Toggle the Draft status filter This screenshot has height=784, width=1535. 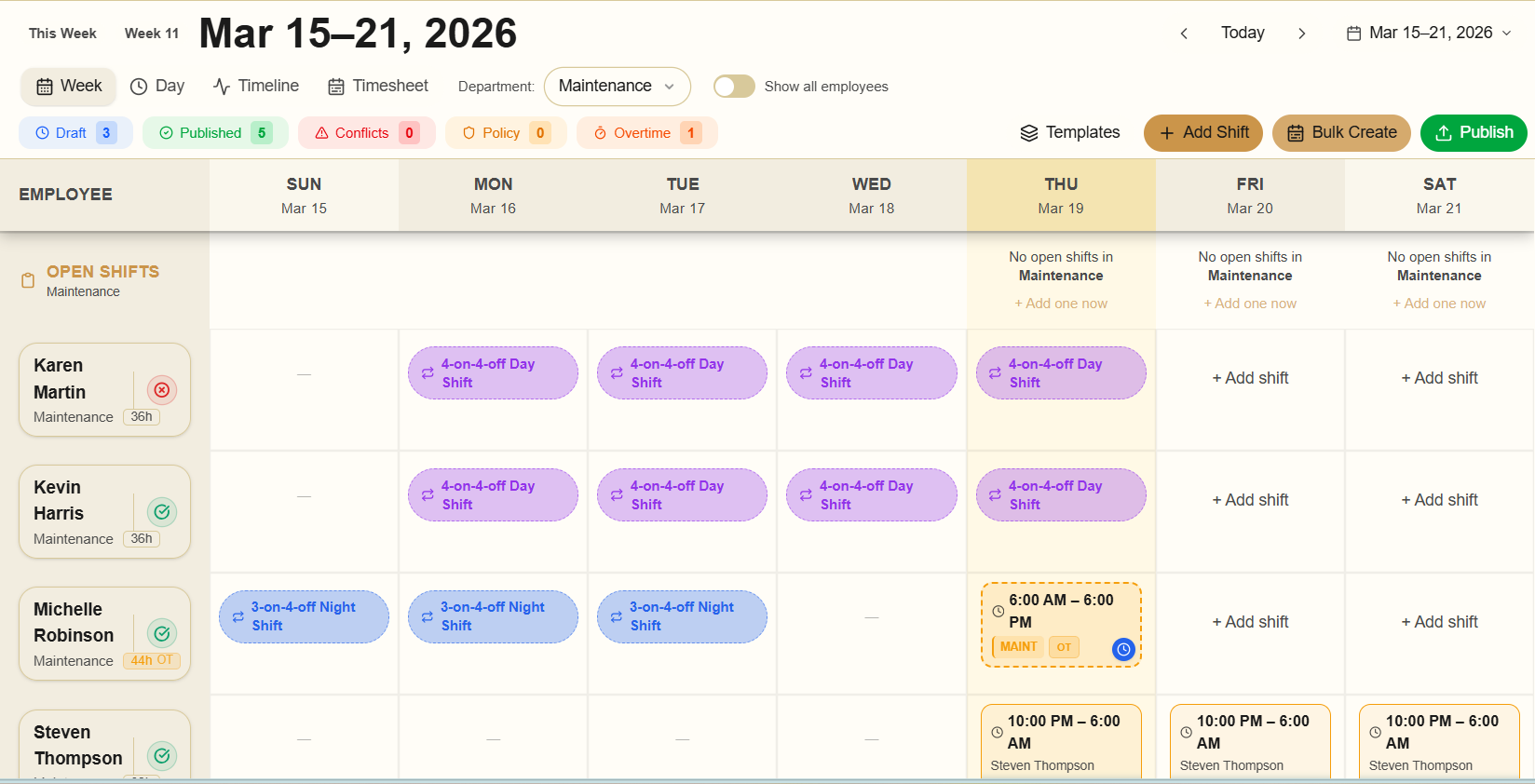pos(75,133)
